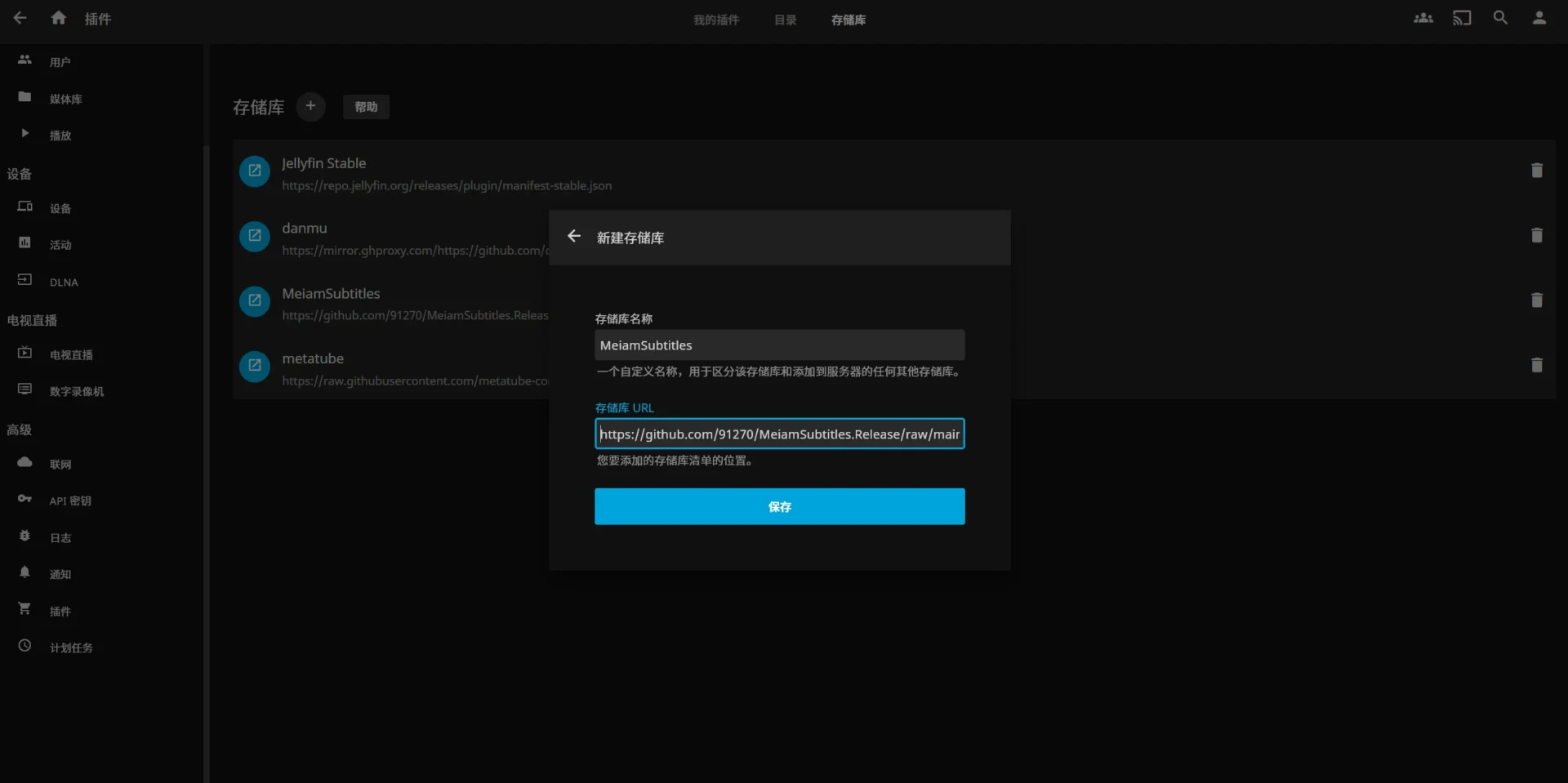Go to the home icon
The width and height of the screenshot is (1568, 783).
tap(58, 18)
